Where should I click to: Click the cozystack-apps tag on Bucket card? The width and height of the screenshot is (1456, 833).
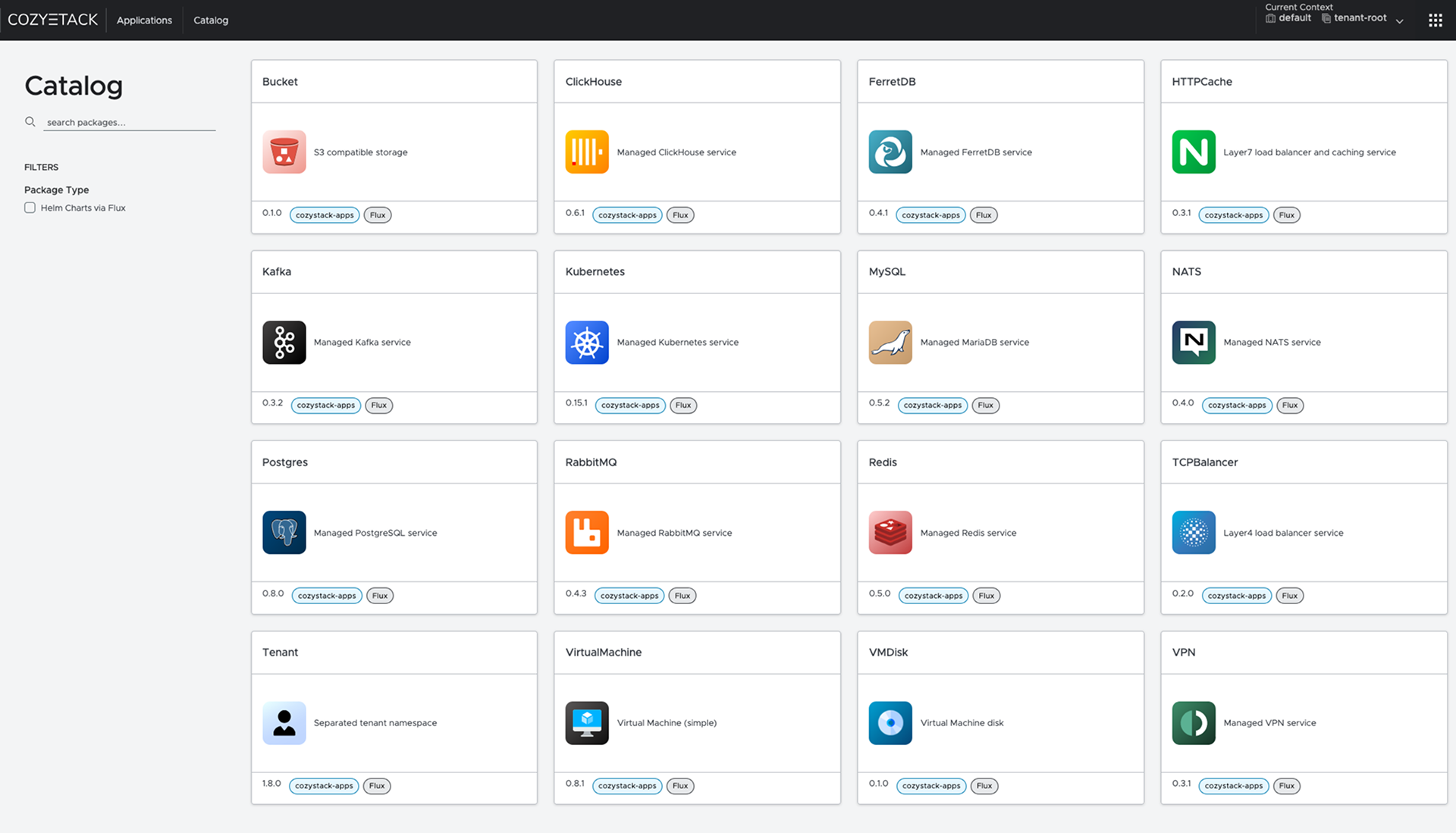click(x=325, y=215)
